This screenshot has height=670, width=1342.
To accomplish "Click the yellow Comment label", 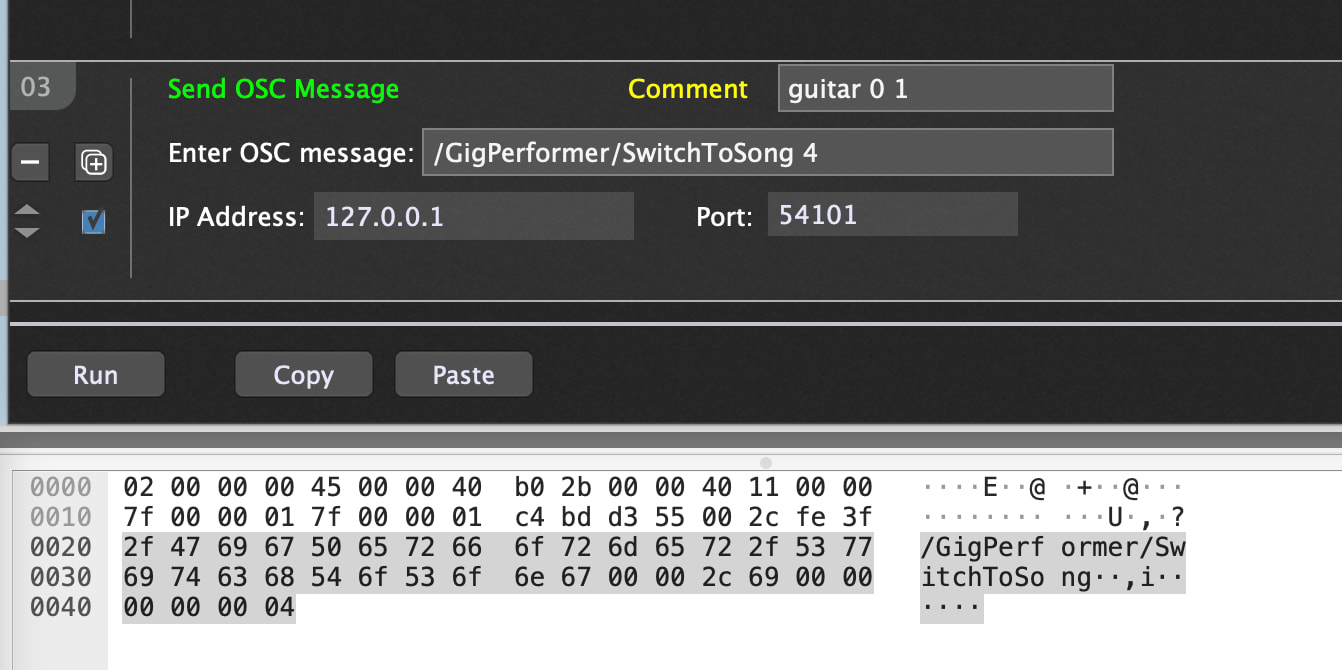I will [687, 89].
